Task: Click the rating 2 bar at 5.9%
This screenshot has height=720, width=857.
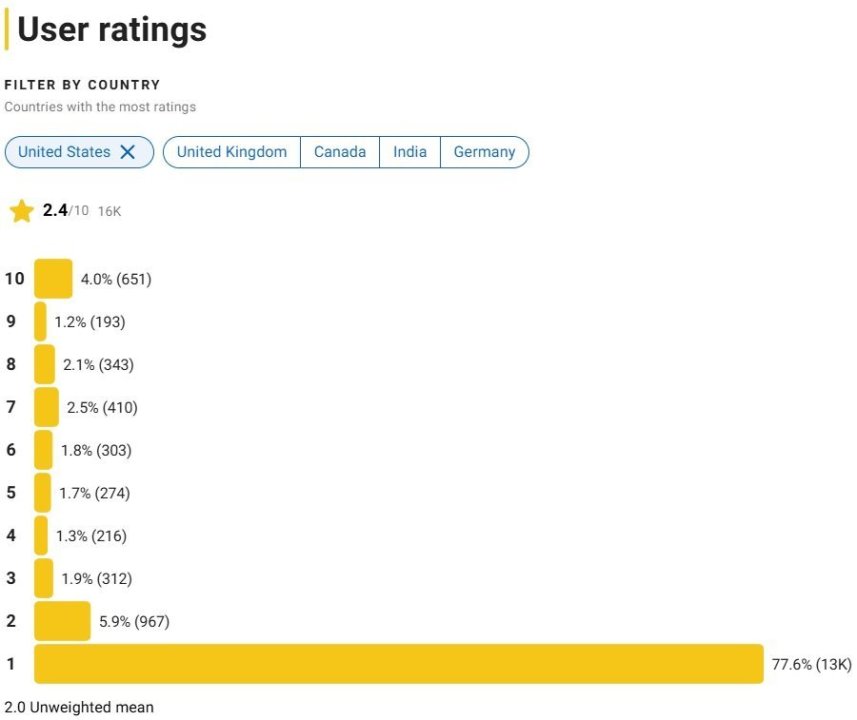Action: (x=62, y=621)
